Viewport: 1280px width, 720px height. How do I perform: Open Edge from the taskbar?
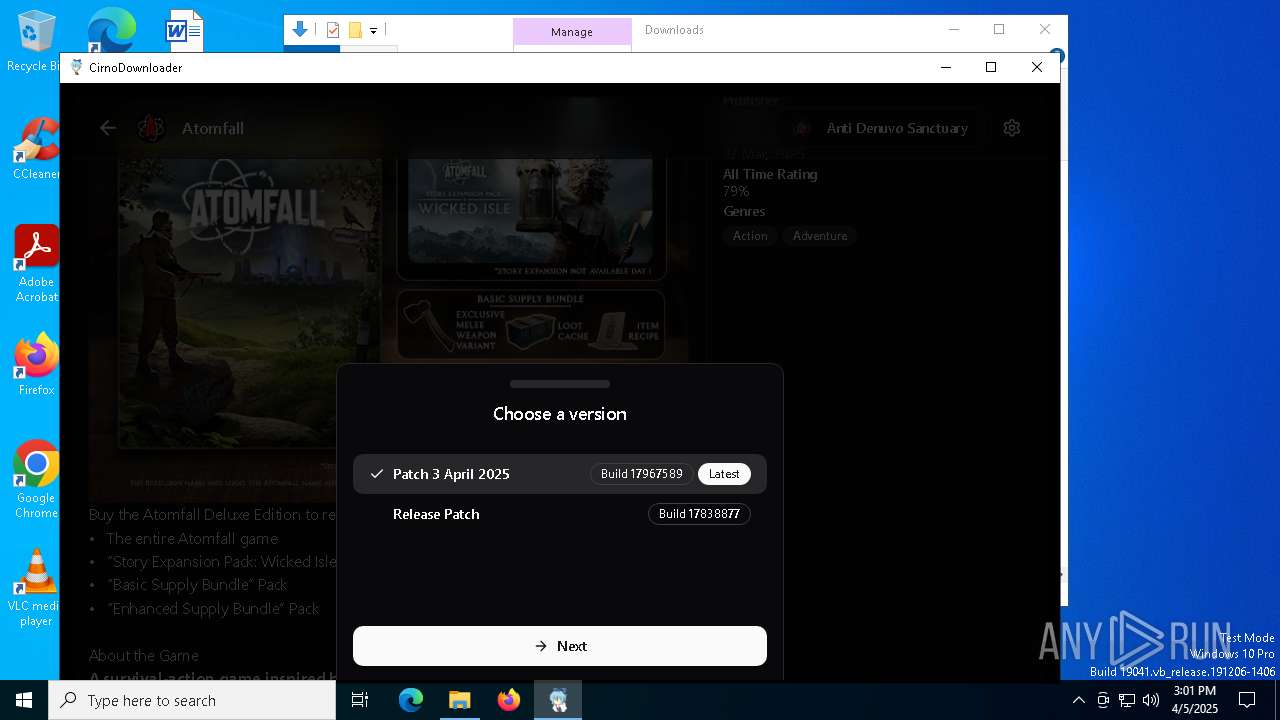pos(411,700)
